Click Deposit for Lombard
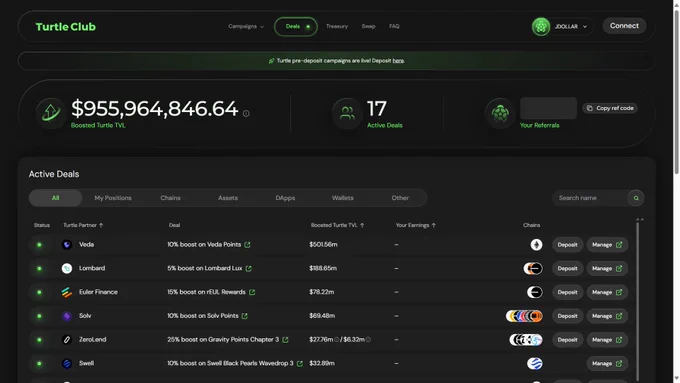 (567, 268)
